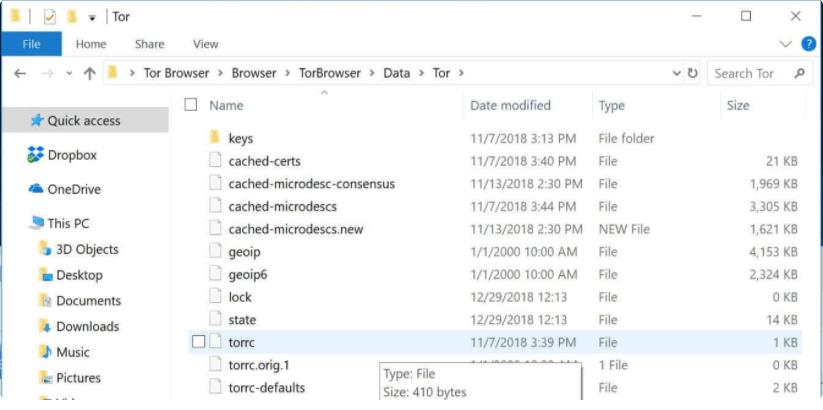Click the Up one level arrow
Viewport: 823px width, 410px height.
(x=90, y=73)
